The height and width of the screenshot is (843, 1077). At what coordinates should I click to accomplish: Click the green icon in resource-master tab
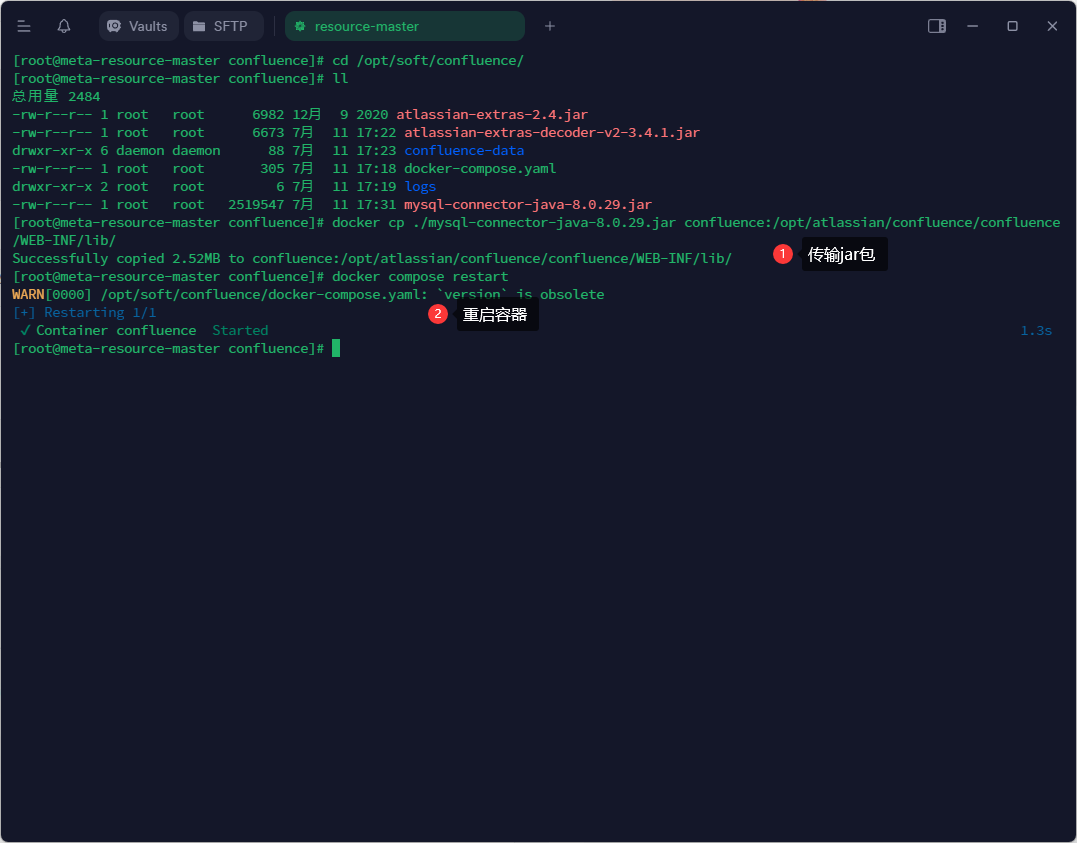pyautogui.click(x=300, y=26)
